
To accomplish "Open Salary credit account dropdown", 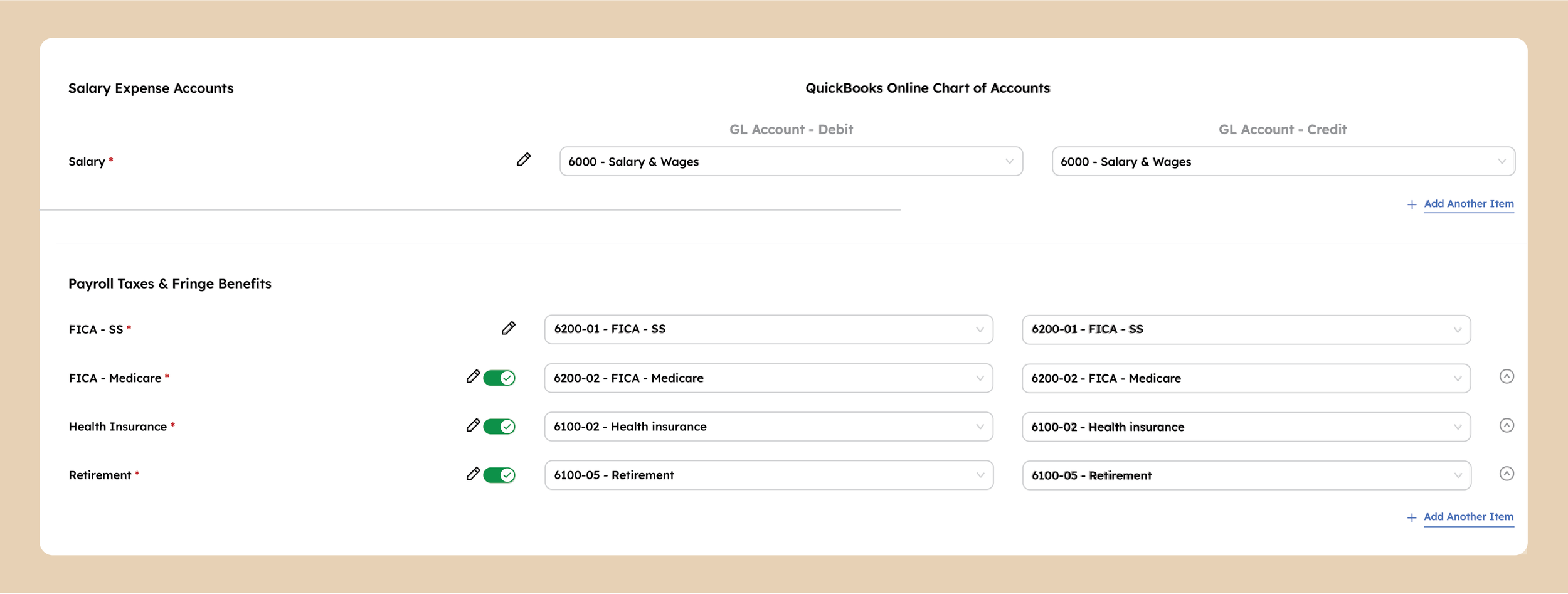I will pyautogui.click(x=1283, y=161).
